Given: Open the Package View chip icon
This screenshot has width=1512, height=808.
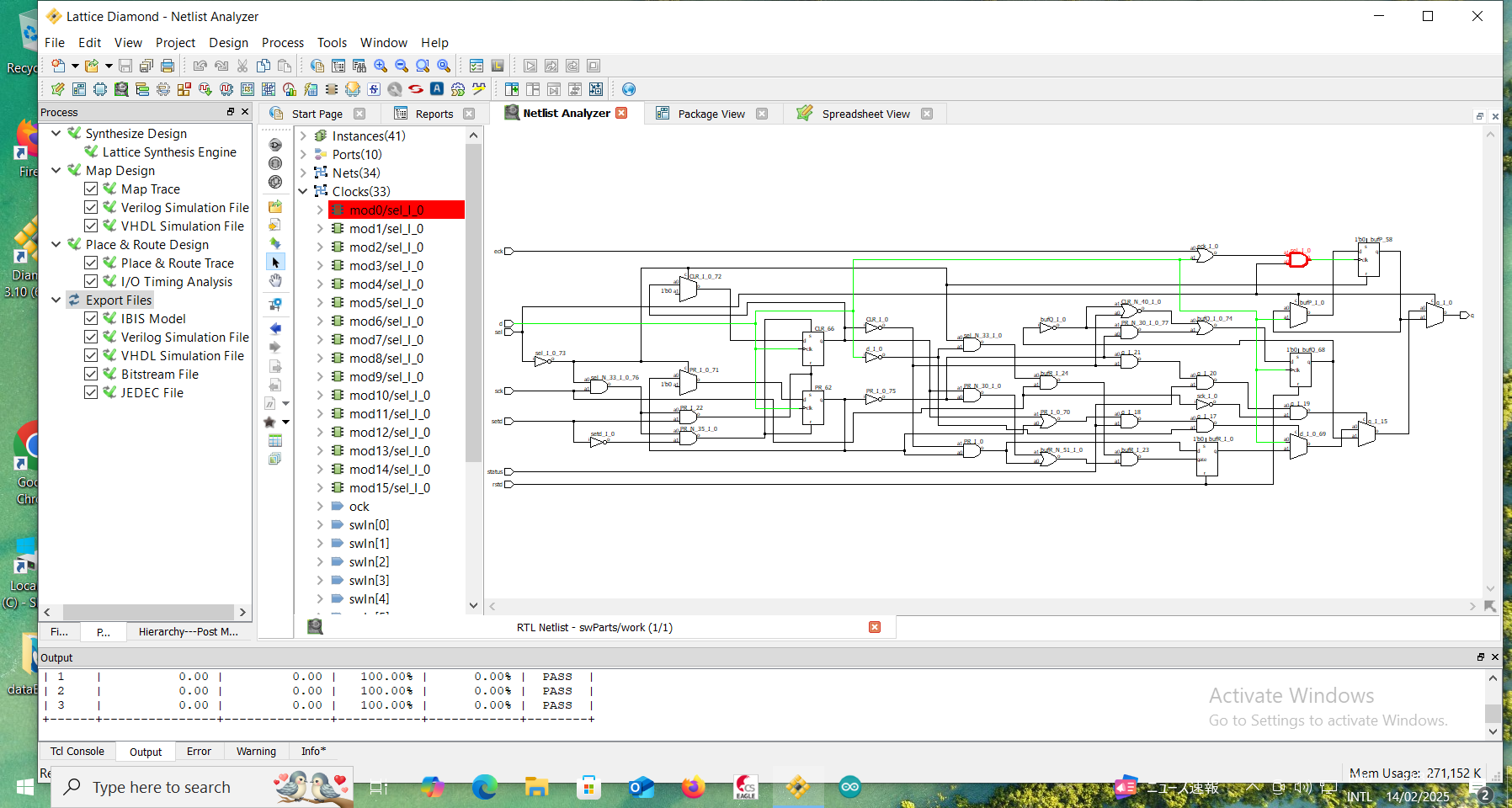Looking at the screenshot, I should coord(100,89).
